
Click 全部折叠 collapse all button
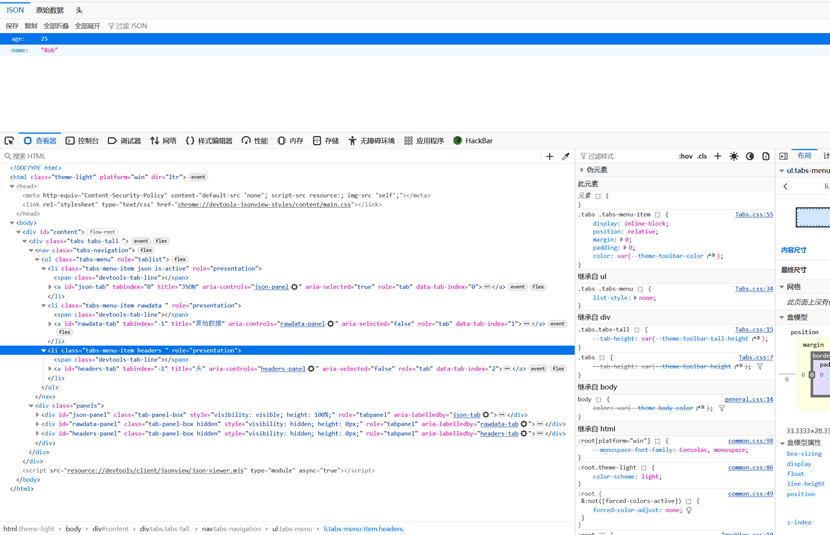56,26
